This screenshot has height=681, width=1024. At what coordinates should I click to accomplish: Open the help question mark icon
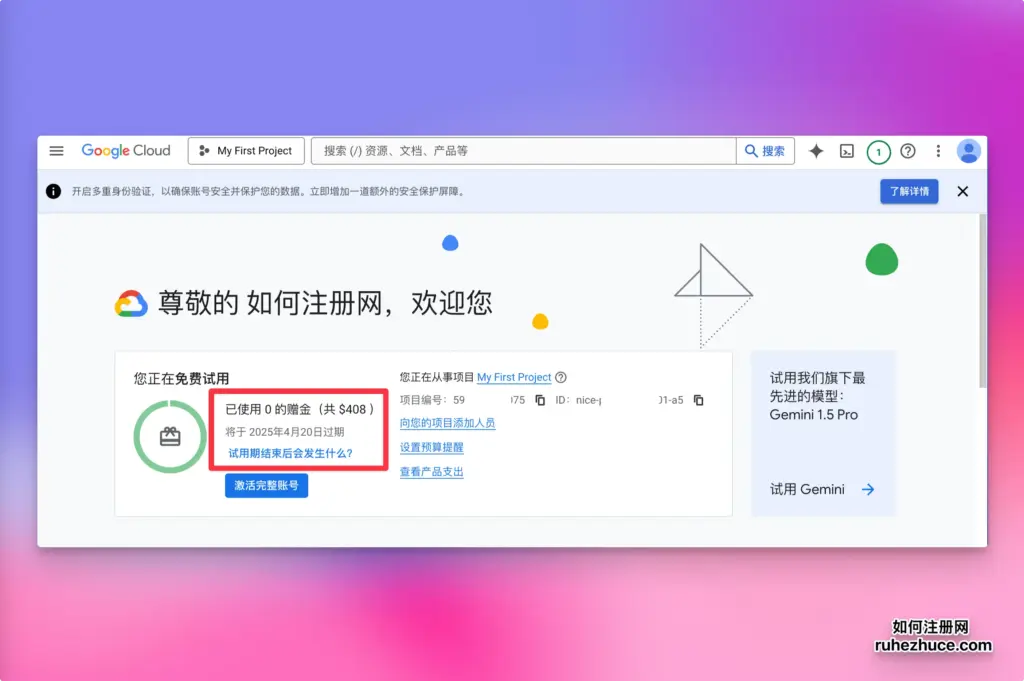click(x=908, y=151)
